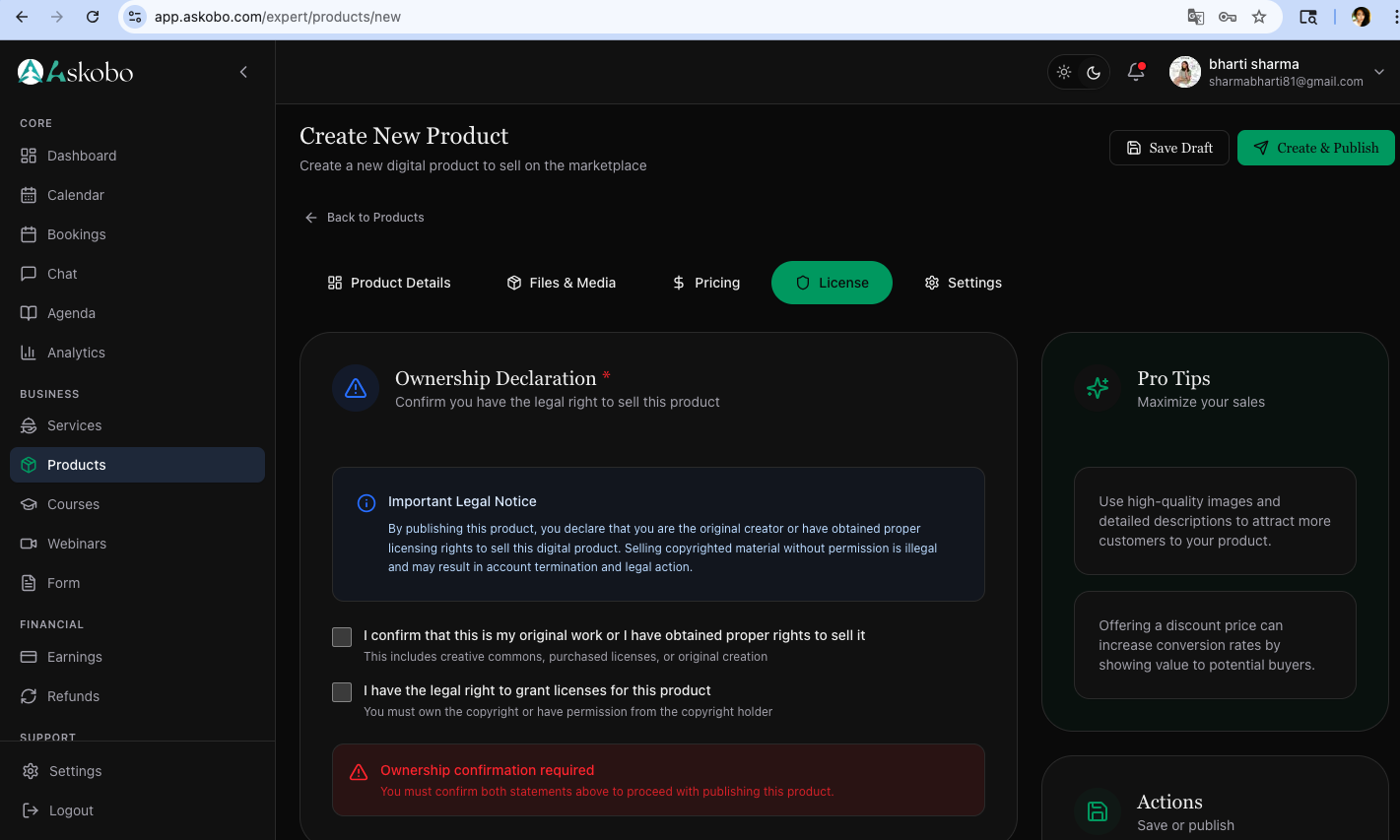
Task: Open the Files & Media tab
Action: point(561,283)
